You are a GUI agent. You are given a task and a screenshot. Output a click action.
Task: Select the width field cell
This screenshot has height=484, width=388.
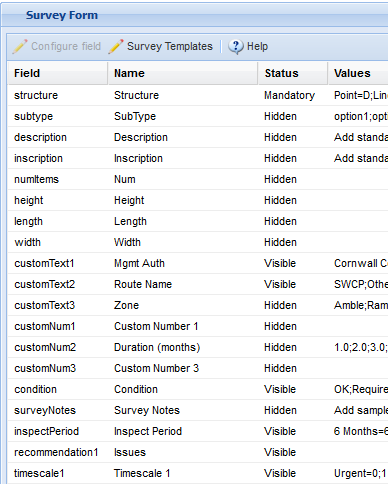click(58, 242)
